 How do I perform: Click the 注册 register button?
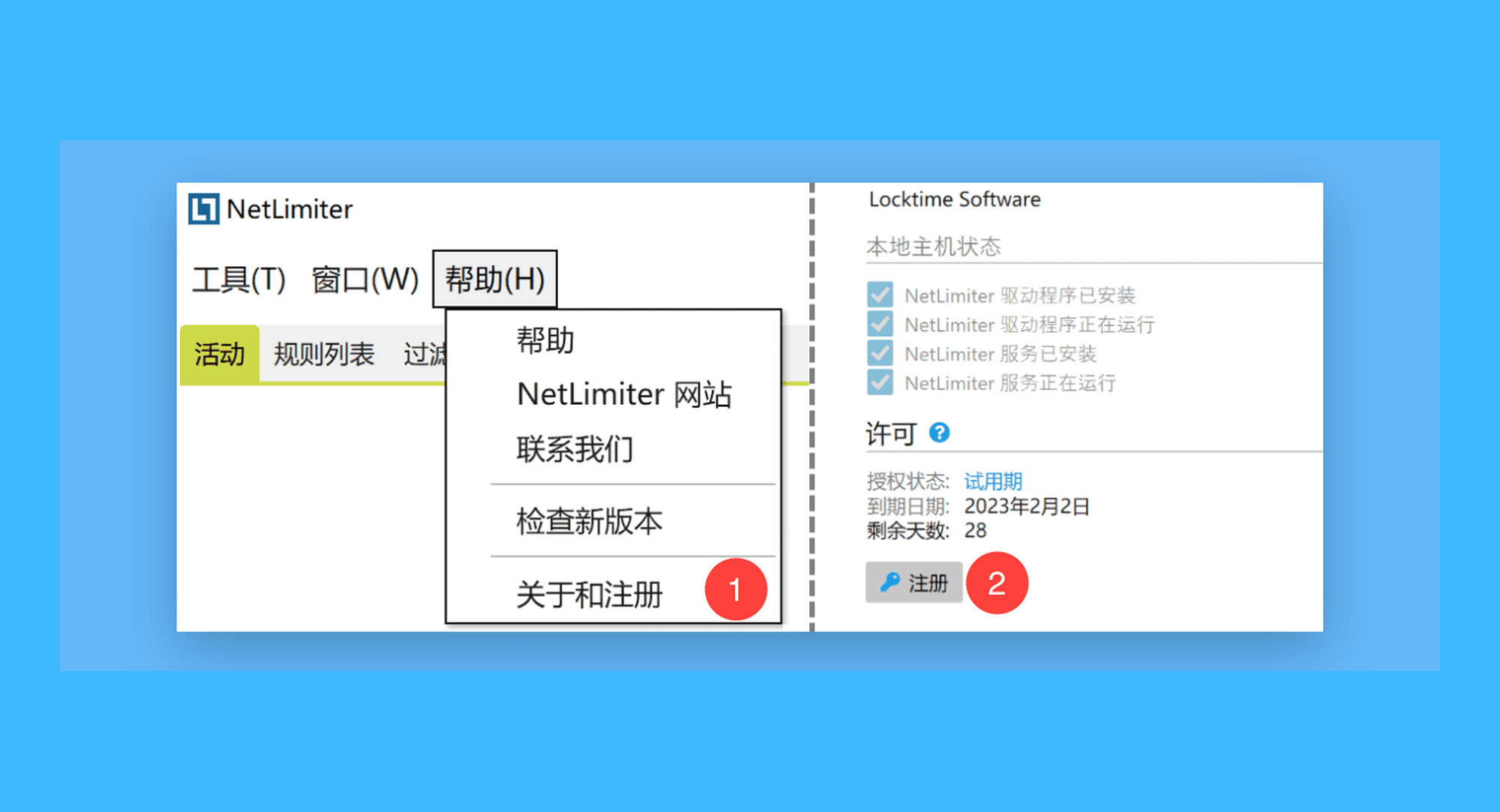pyautogui.click(x=913, y=583)
